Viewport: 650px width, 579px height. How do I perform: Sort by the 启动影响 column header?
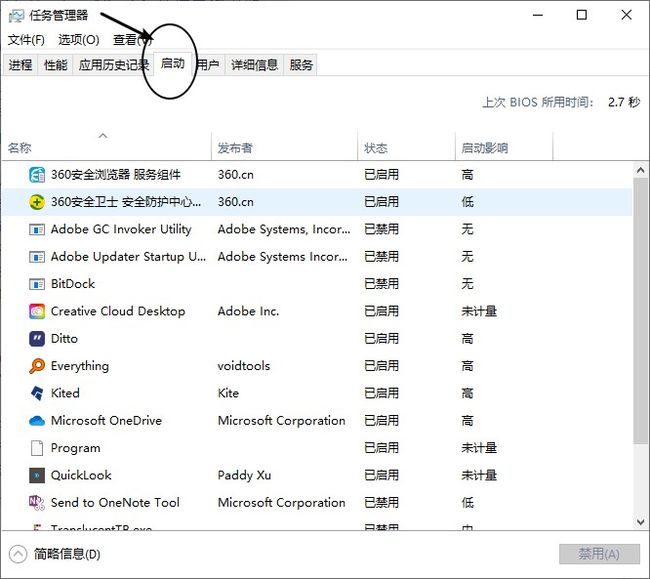tap(504, 148)
